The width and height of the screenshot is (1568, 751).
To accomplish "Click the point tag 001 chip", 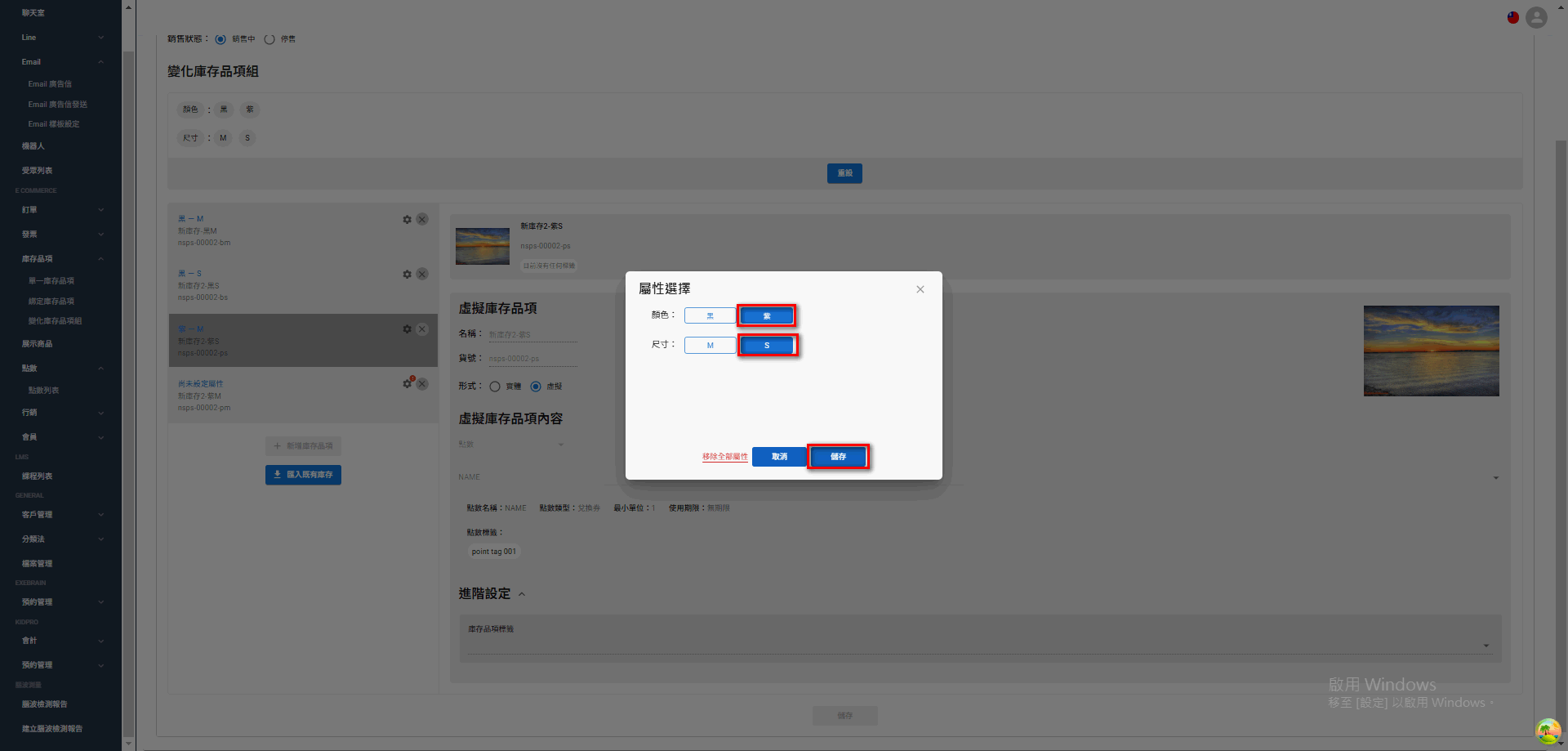I will [x=494, y=552].
